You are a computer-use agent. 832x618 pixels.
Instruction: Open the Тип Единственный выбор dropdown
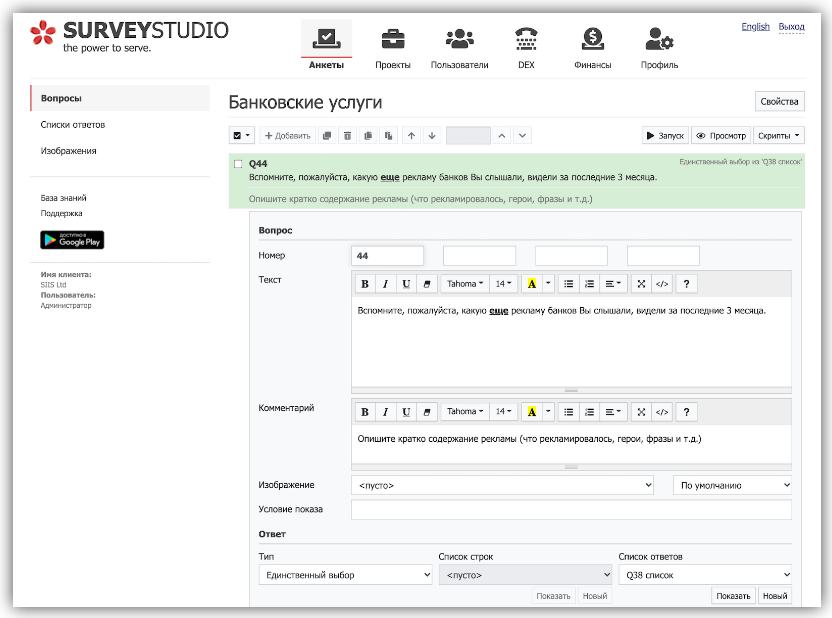(345, 575)
